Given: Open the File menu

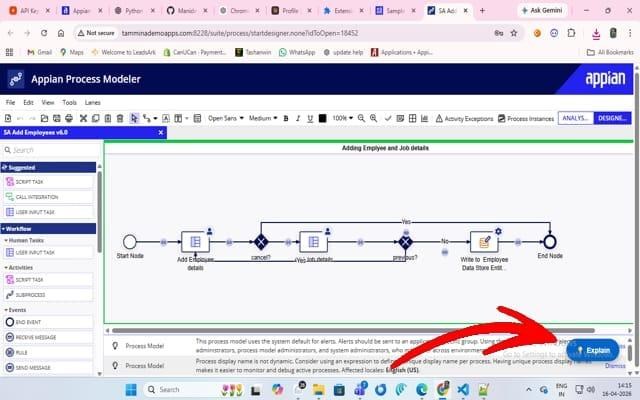Looking at the screenshot, I should (x=10, y=102).
